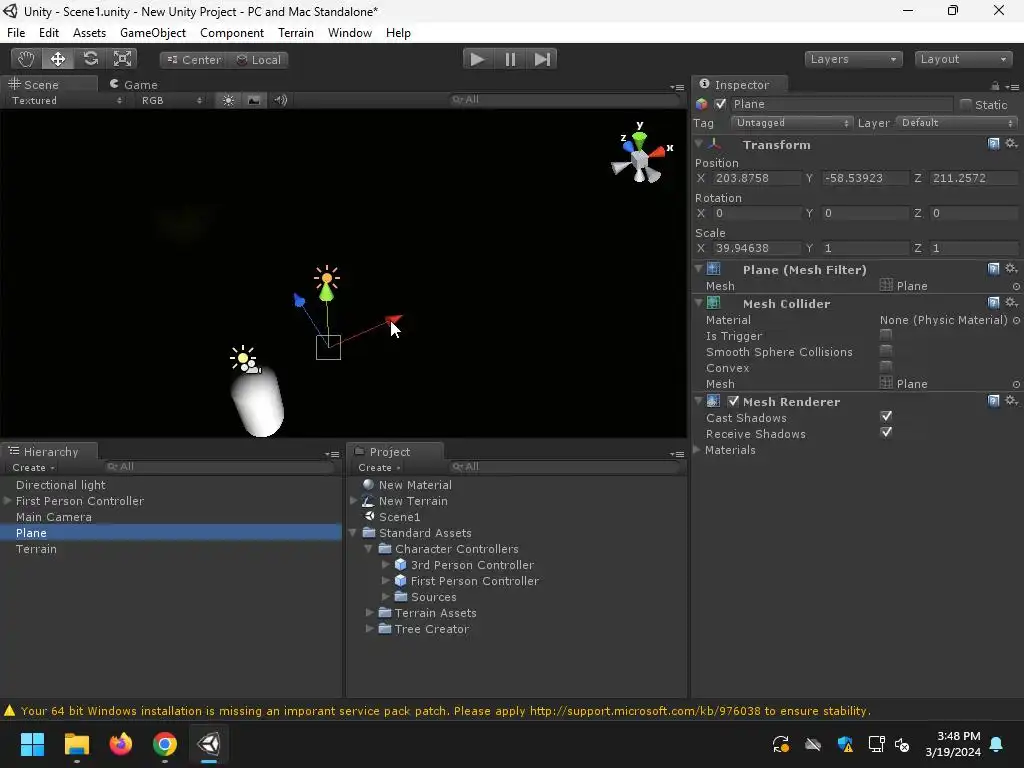Click the Position X field
Screen dimensions: 1024x768
[x=756, y=178]
